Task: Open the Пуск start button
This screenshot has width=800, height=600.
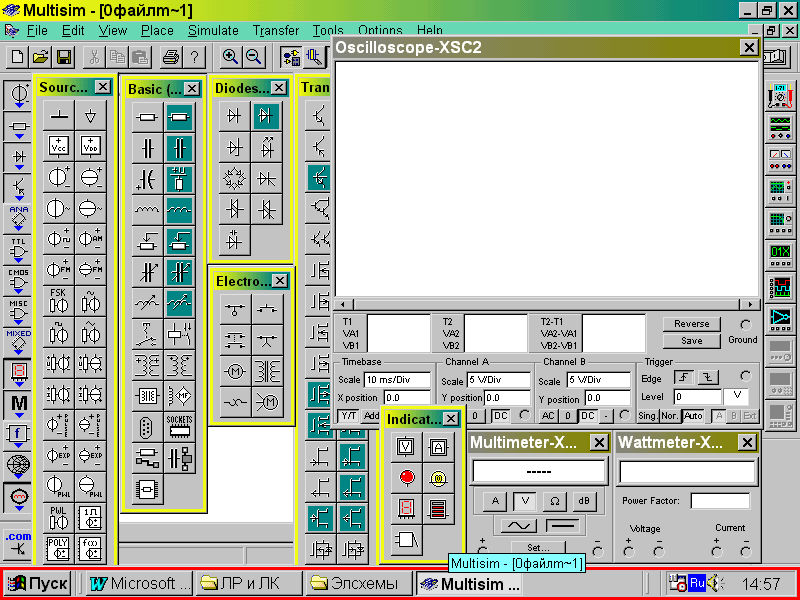Action: [38, 583]
